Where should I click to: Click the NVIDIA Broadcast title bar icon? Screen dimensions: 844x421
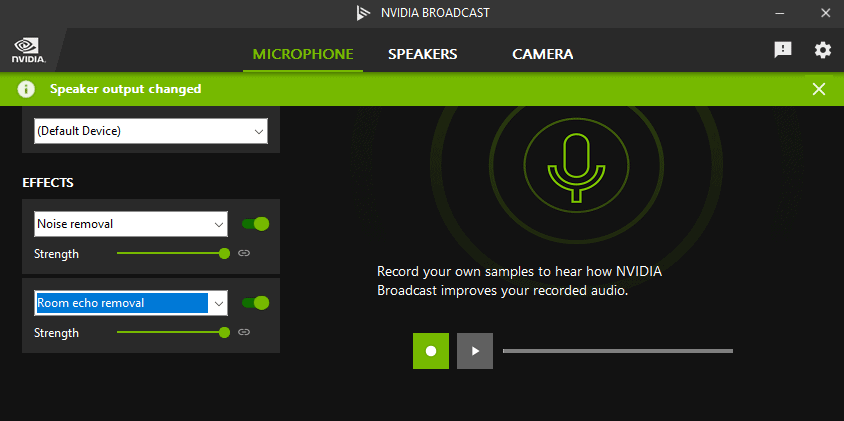click(x=364, y=13)
